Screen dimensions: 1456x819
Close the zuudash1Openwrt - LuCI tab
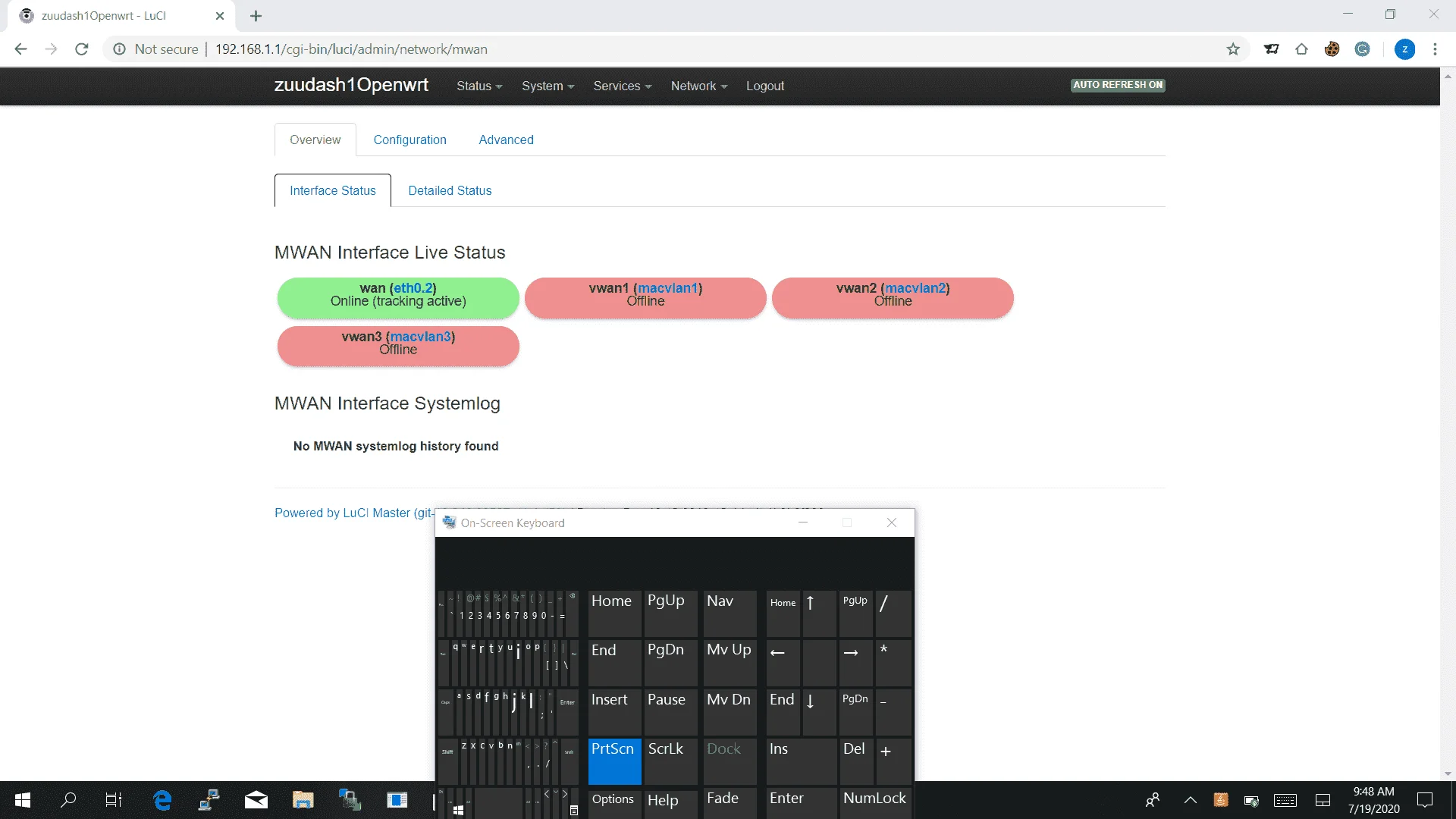click(x=220, y=16)
